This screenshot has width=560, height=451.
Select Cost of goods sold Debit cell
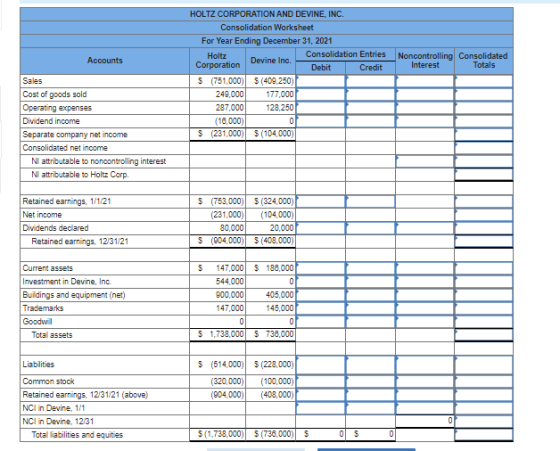321,95
